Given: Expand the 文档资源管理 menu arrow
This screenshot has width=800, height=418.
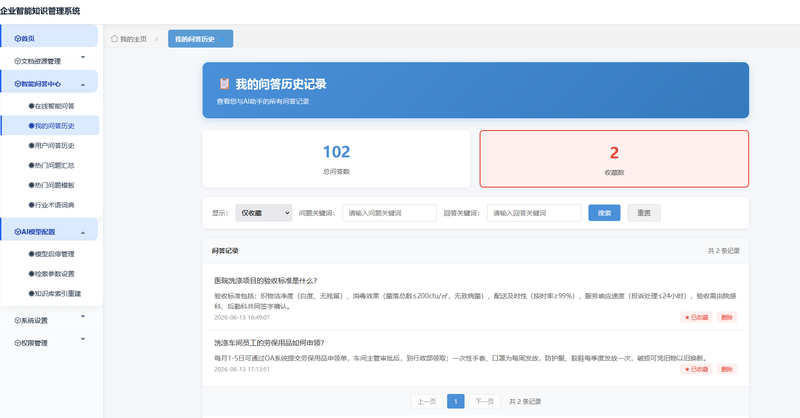Looking at the screenshot, I should [x=83, y=57].
